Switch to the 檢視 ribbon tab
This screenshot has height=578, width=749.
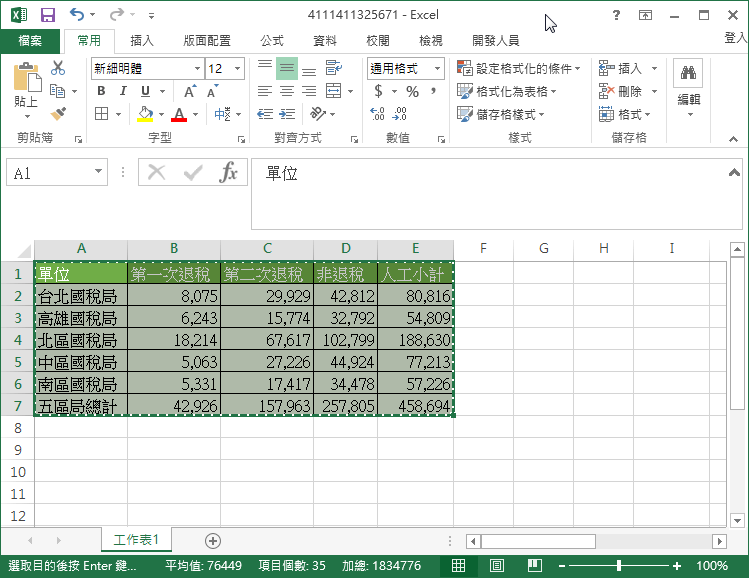pyautogui.click(x=431, y=41)
